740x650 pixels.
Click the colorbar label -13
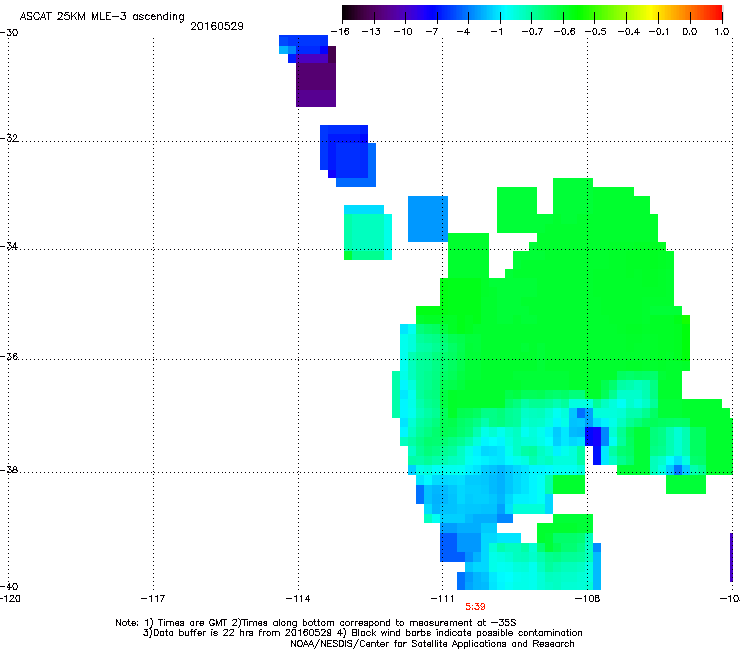[371, 32]
